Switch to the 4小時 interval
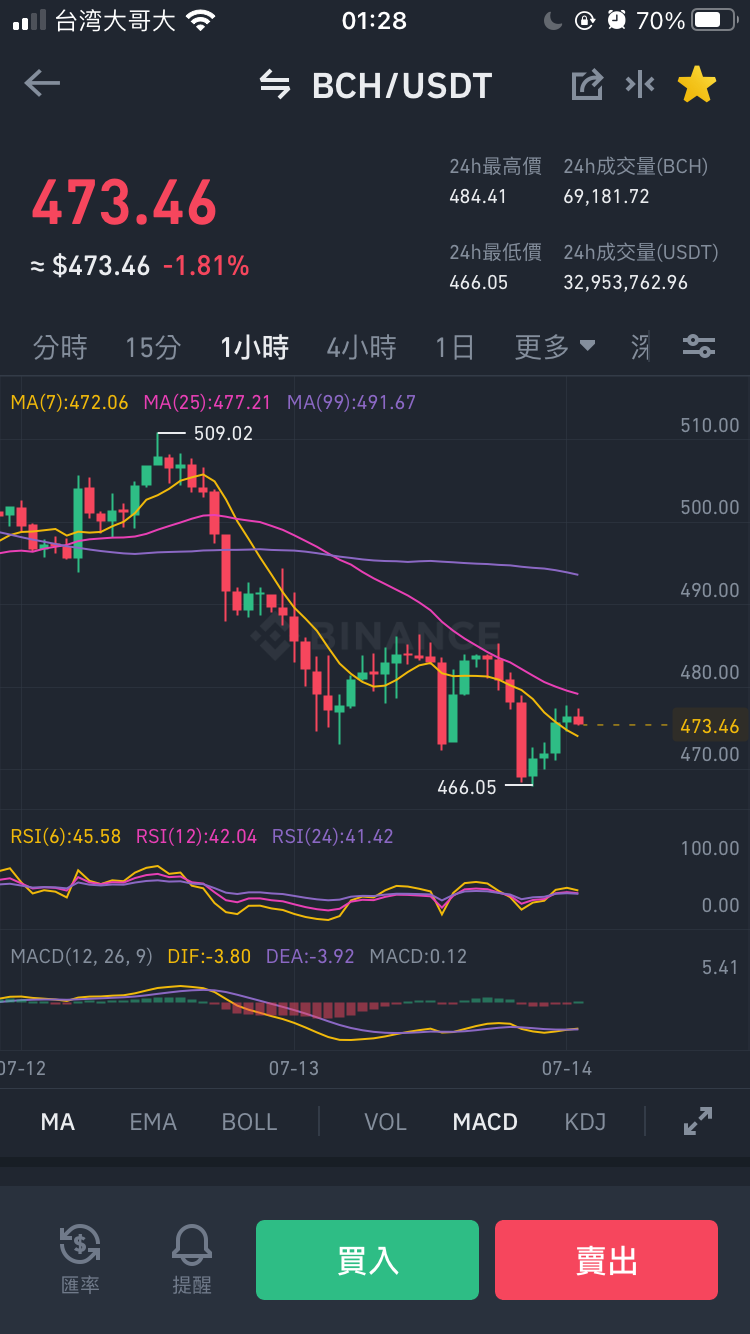The height and width of the screenshot is (1334, 750). (x=361, y=347)
